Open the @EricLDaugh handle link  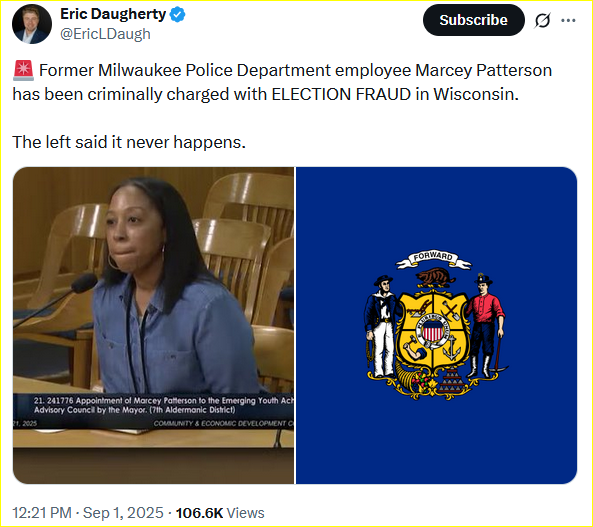[106, 34]
